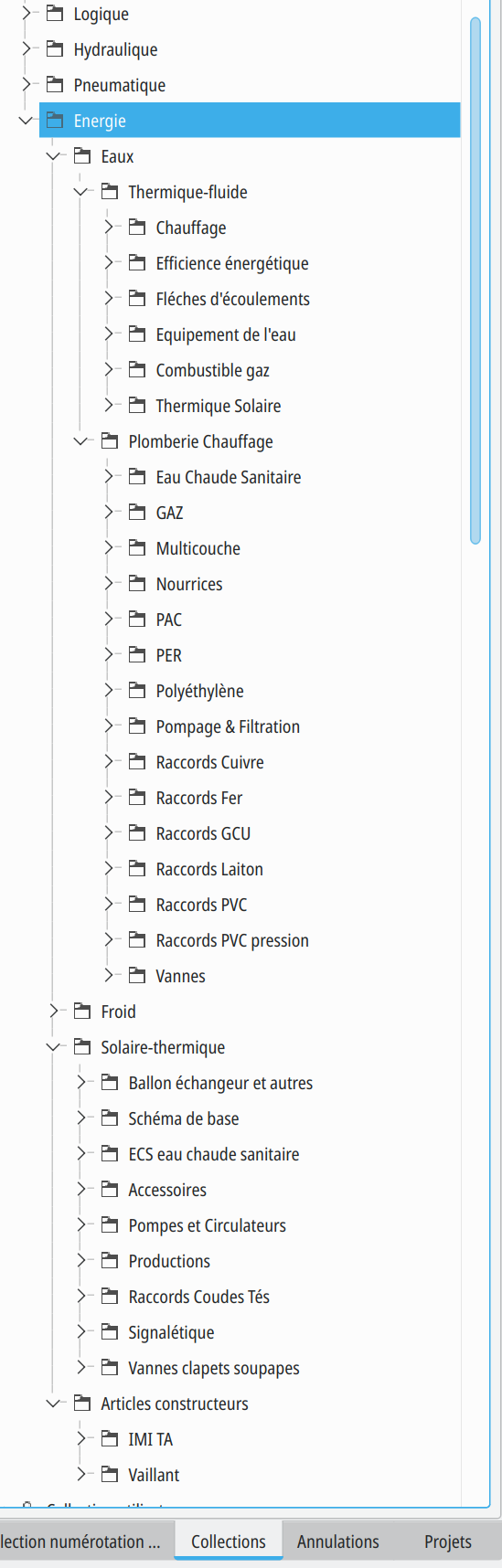The image size is (502, 1568).
Task: Select Vannes clapets soupapes
Action: coord(214,1368)
